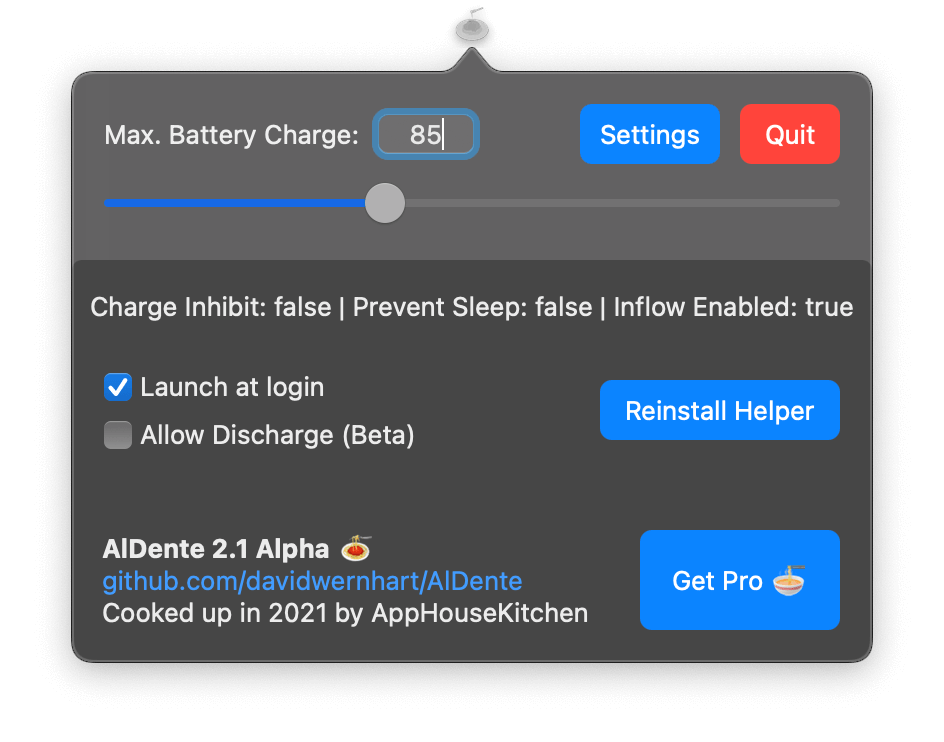Open the Settings panel
The width and height of the screenshot is (944, 742).
tap(650, 134)
